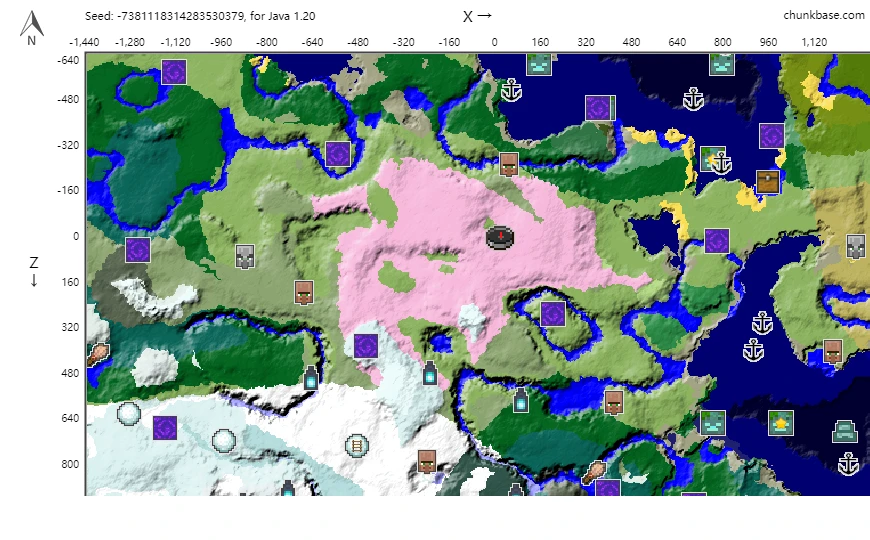This screenshot has height=540, width=870.
Task: Select shipwreck anchor near X 1240, Z 800
Action: coord(848,463)
